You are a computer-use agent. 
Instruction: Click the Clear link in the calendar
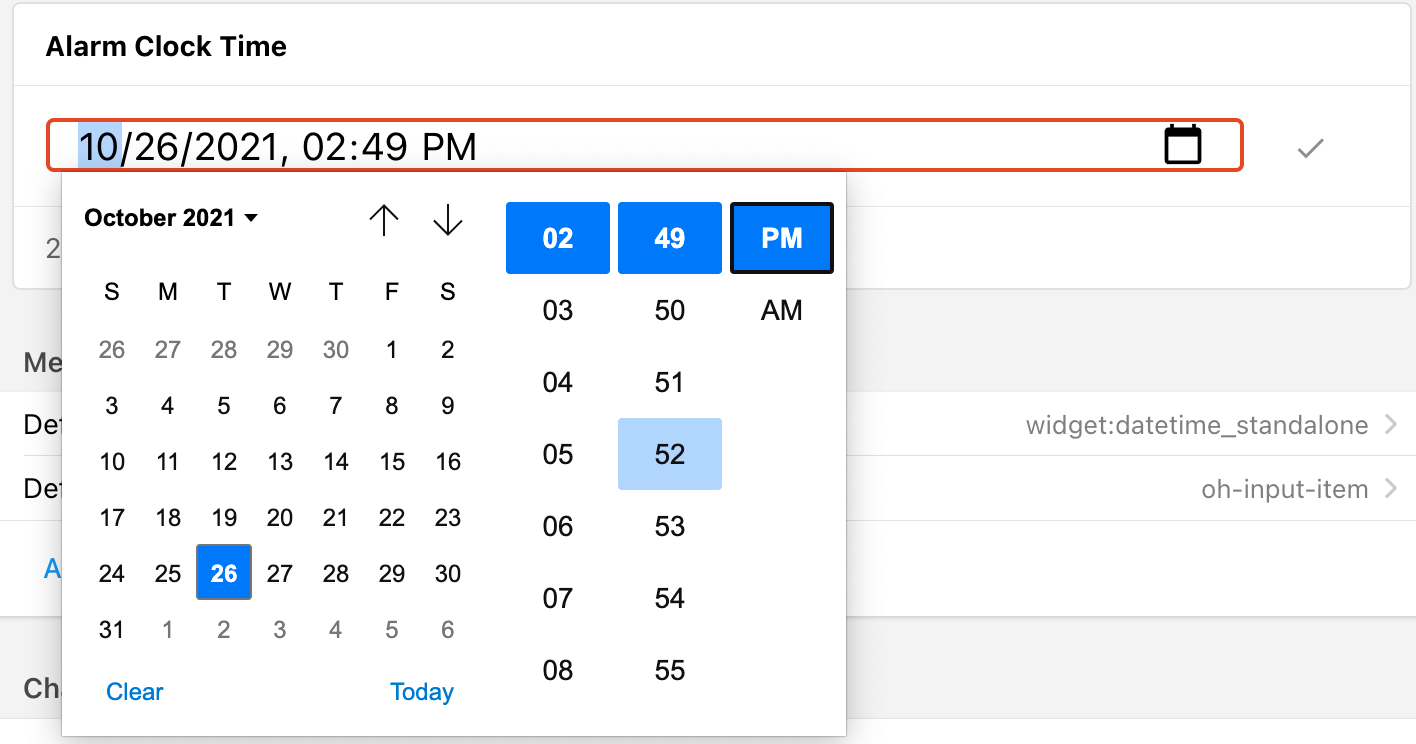tap(134, 692)
